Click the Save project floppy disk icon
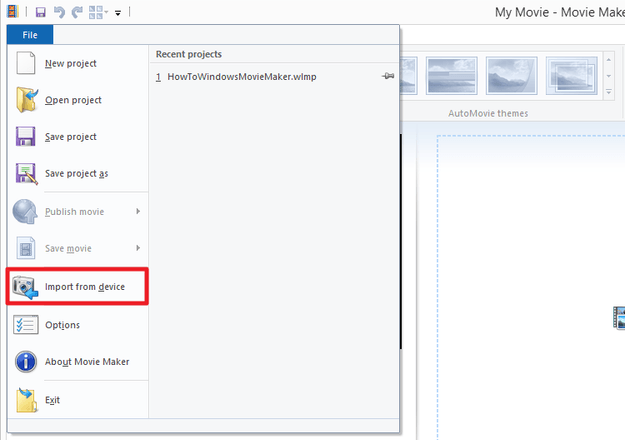The width and height of the screenshot is (625, 440). 26,136
